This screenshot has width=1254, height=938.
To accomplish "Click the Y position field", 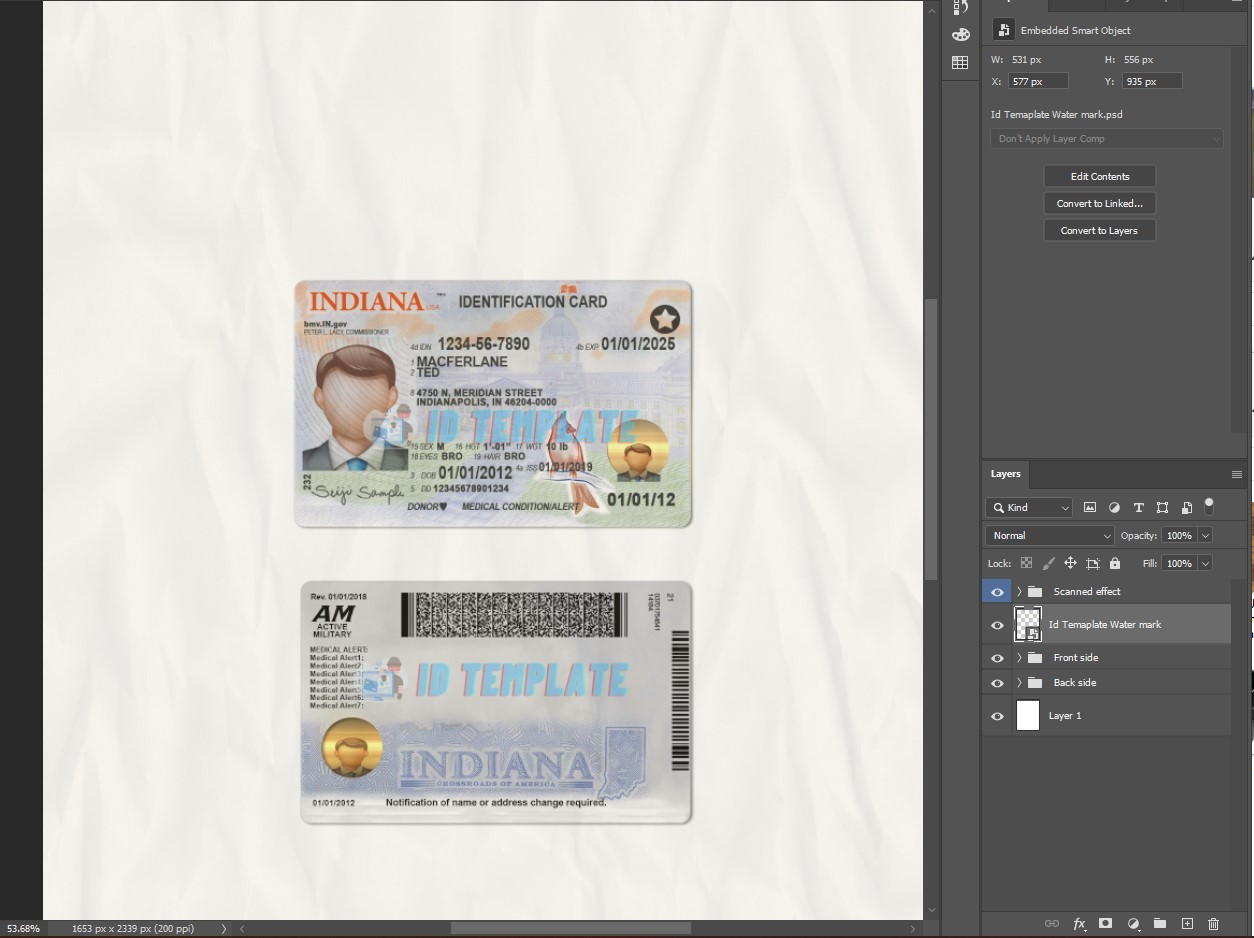I will [1151, 81].
